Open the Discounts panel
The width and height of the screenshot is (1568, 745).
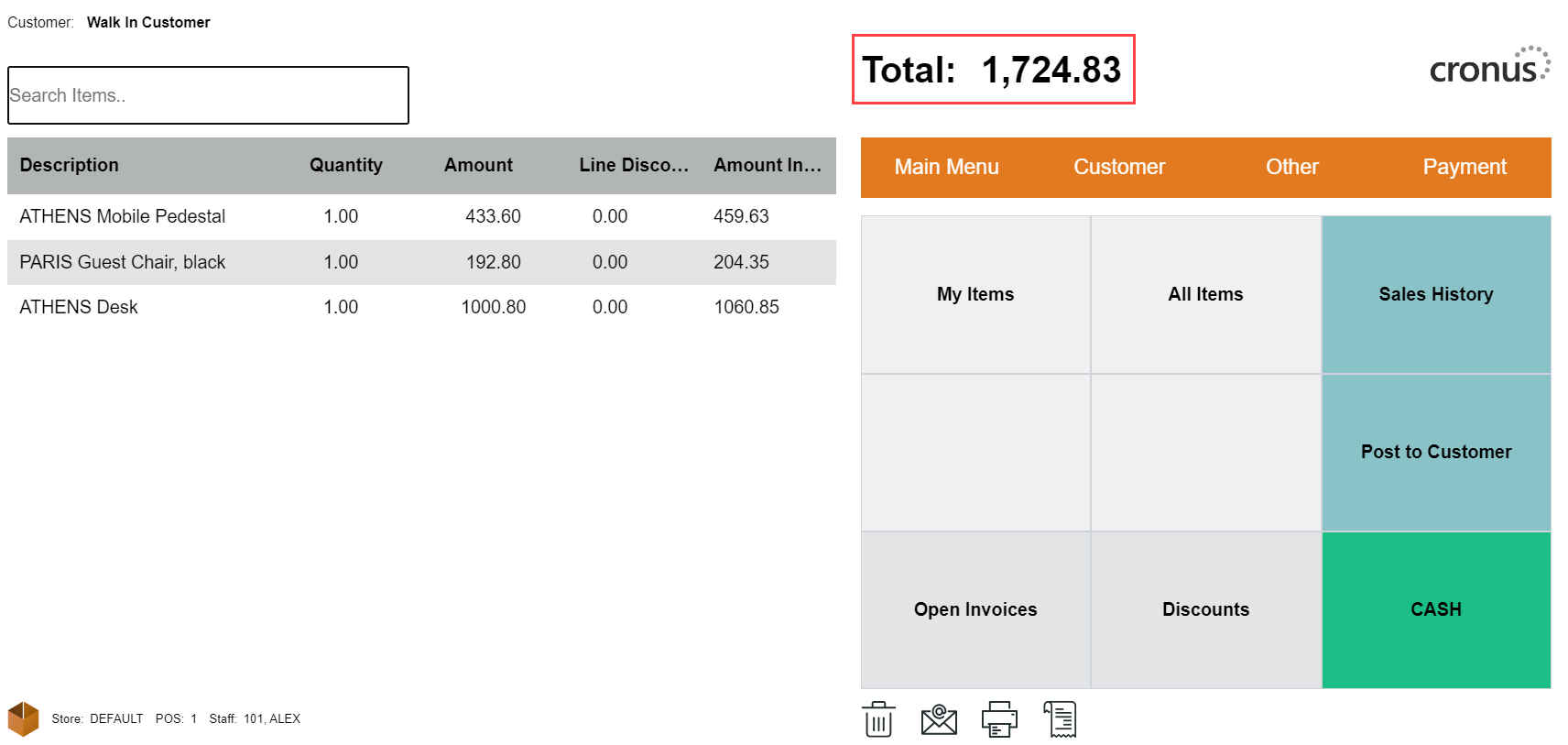pos(1205,609)
